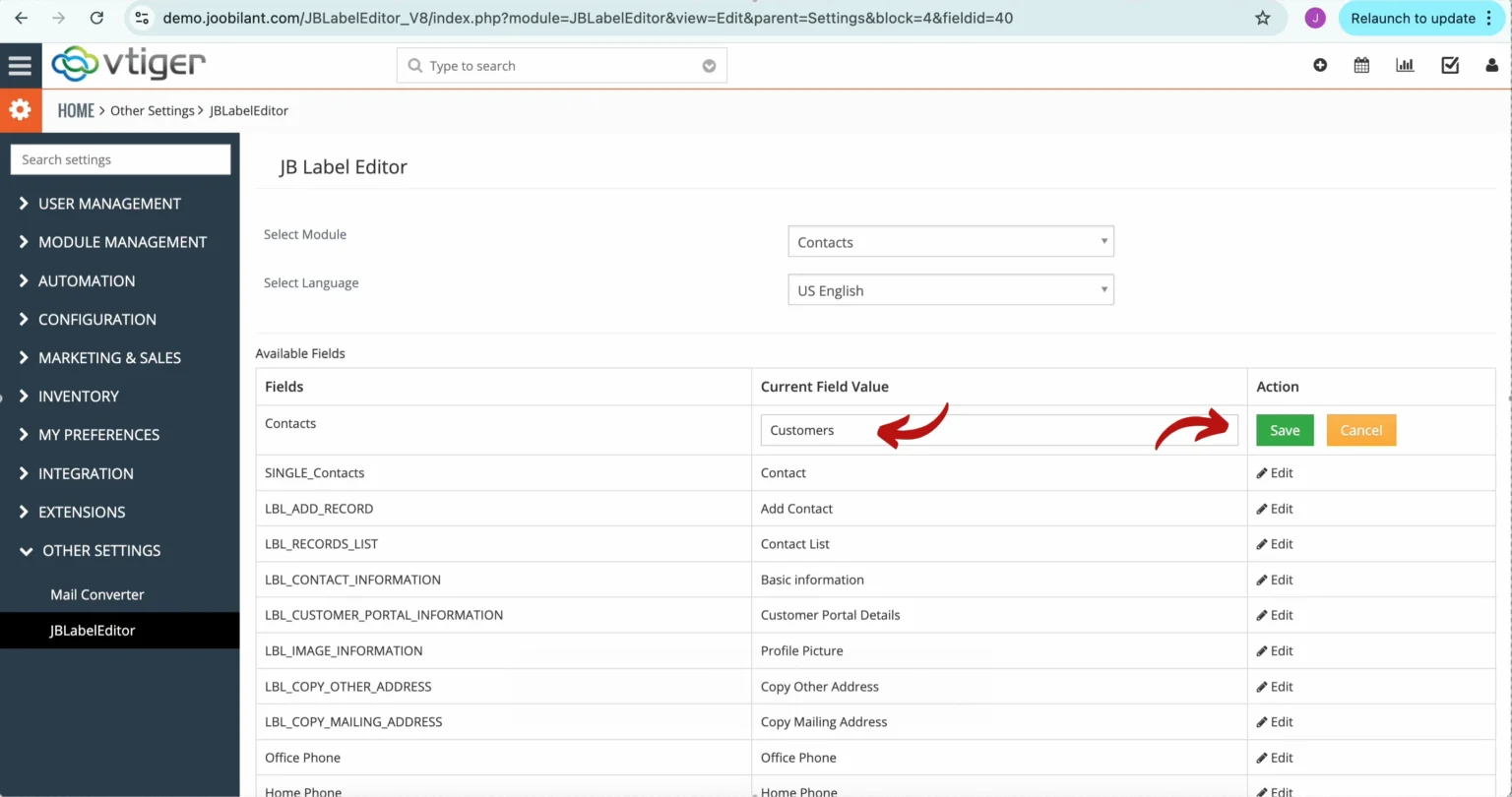The width and height of the screenshot is (1512, 797).
Task: Open settings via the gear icon
Action: 21,110
